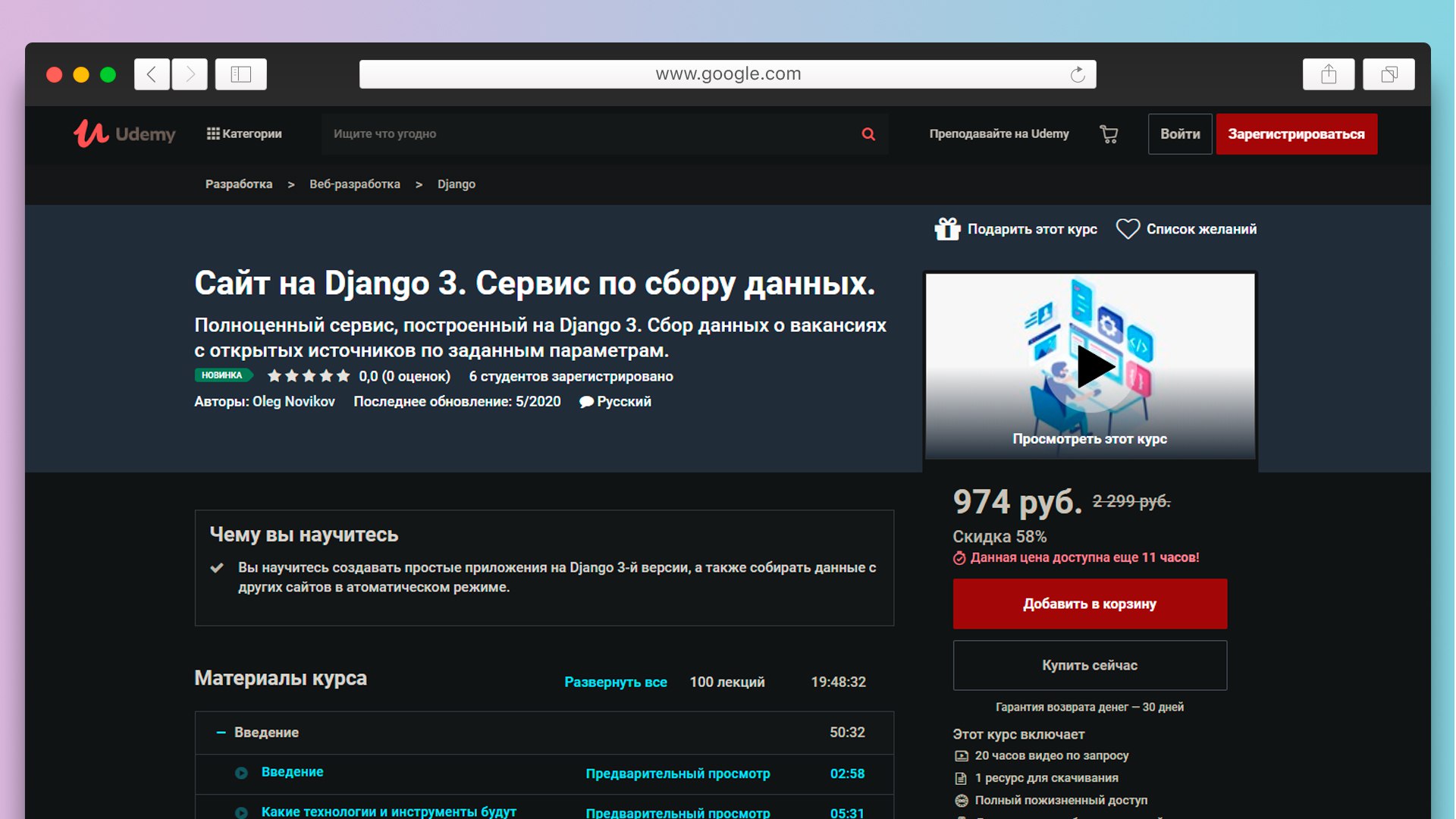
Task: Click the gift icon near 'Подарить этот курс'
Action: (947, 228)
